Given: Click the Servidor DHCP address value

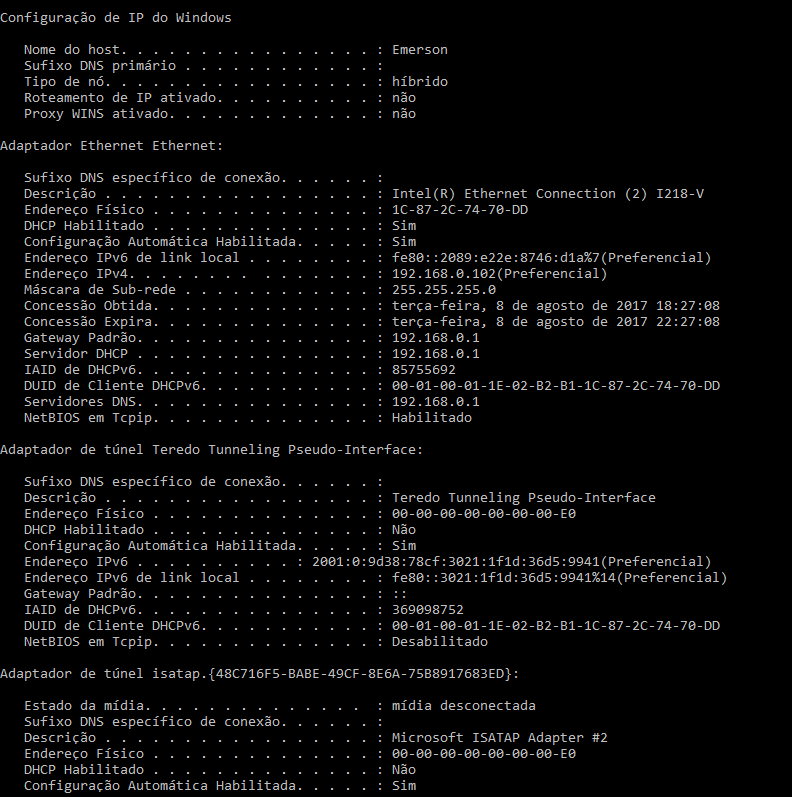Looking at the screenshot, I should click(x=435, y=354).
